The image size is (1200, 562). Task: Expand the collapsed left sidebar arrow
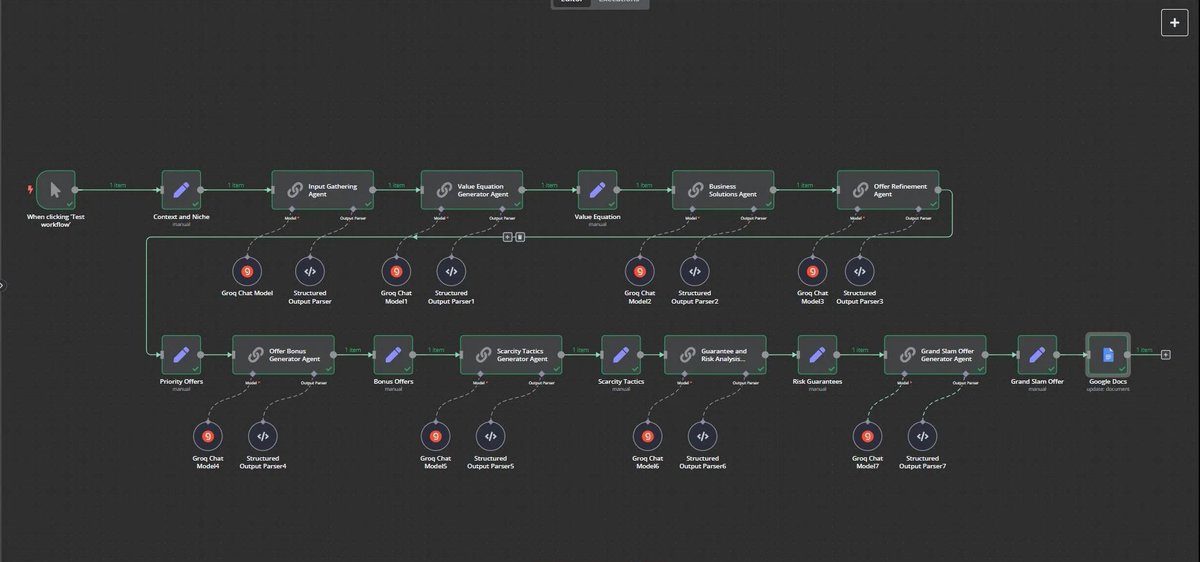coord(3,285)
